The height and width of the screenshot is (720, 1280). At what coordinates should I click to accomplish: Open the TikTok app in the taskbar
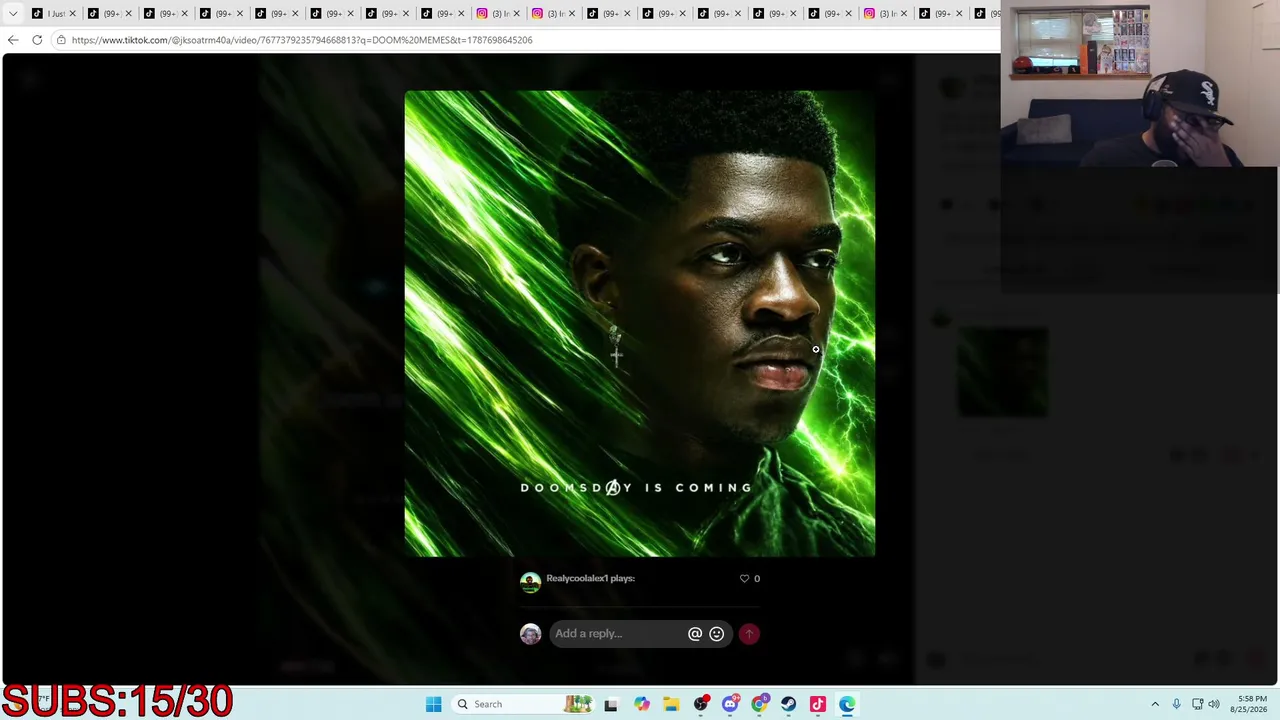coord(818,704)
